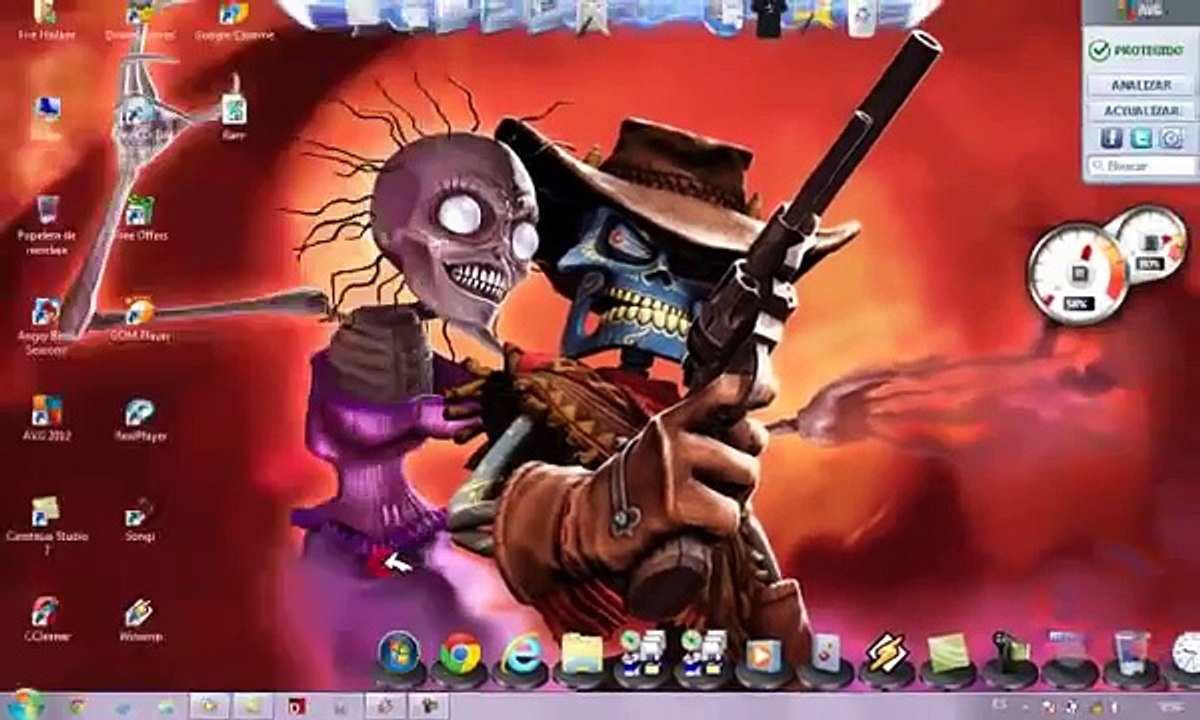Image resolution: width=1200 pixels, height=720 pixels.
Task: Open the AVG 2012 desktop shortcut
Action: [x=45, y=417]
